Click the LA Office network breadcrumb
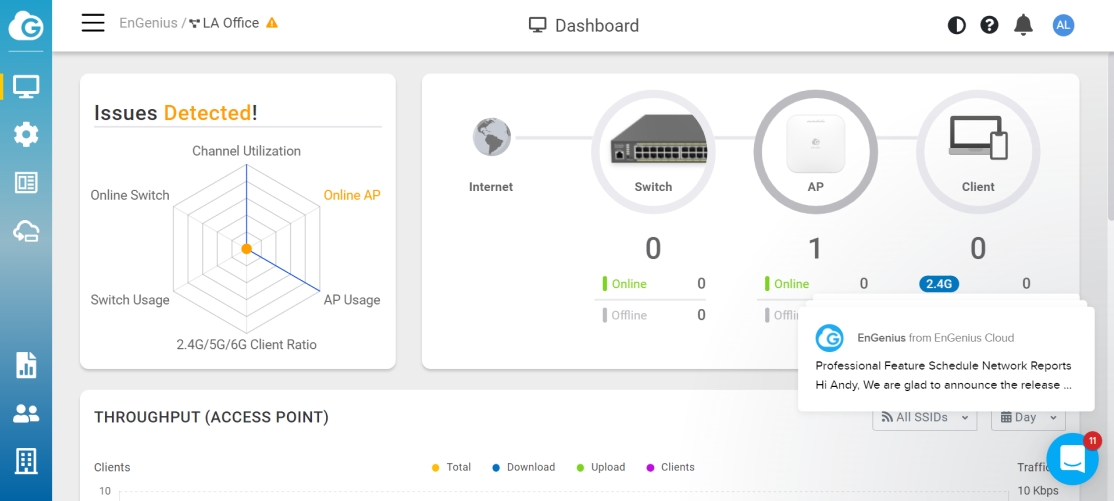1114x501 pixels. [x=230, y=23]
